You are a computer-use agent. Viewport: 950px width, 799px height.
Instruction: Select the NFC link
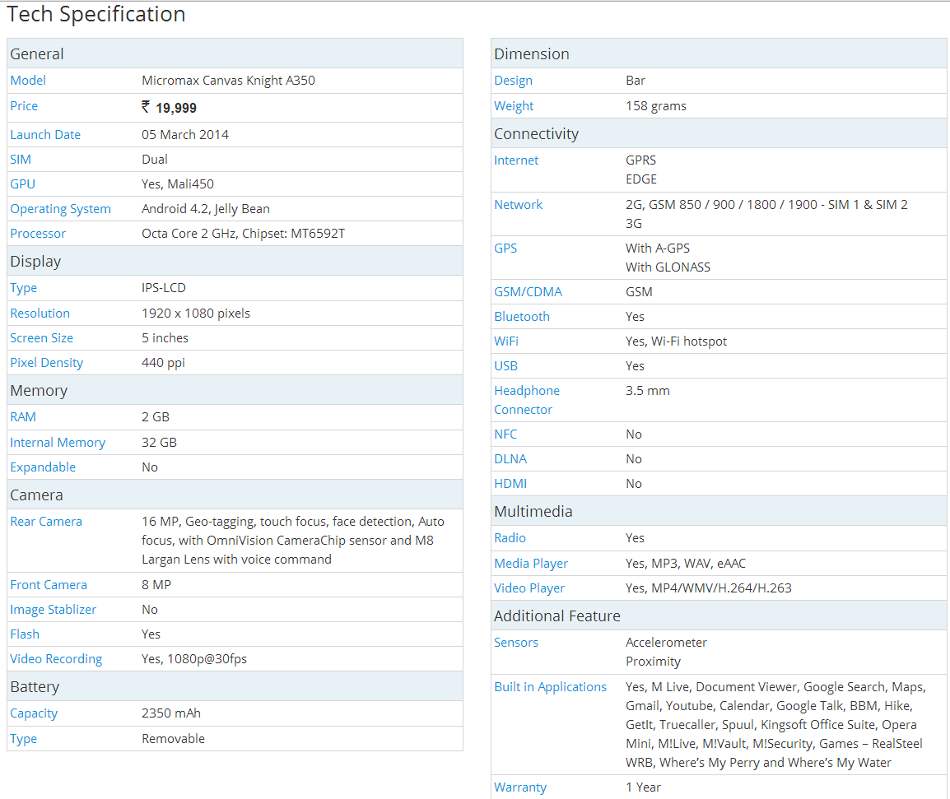(x=505, y=435)
